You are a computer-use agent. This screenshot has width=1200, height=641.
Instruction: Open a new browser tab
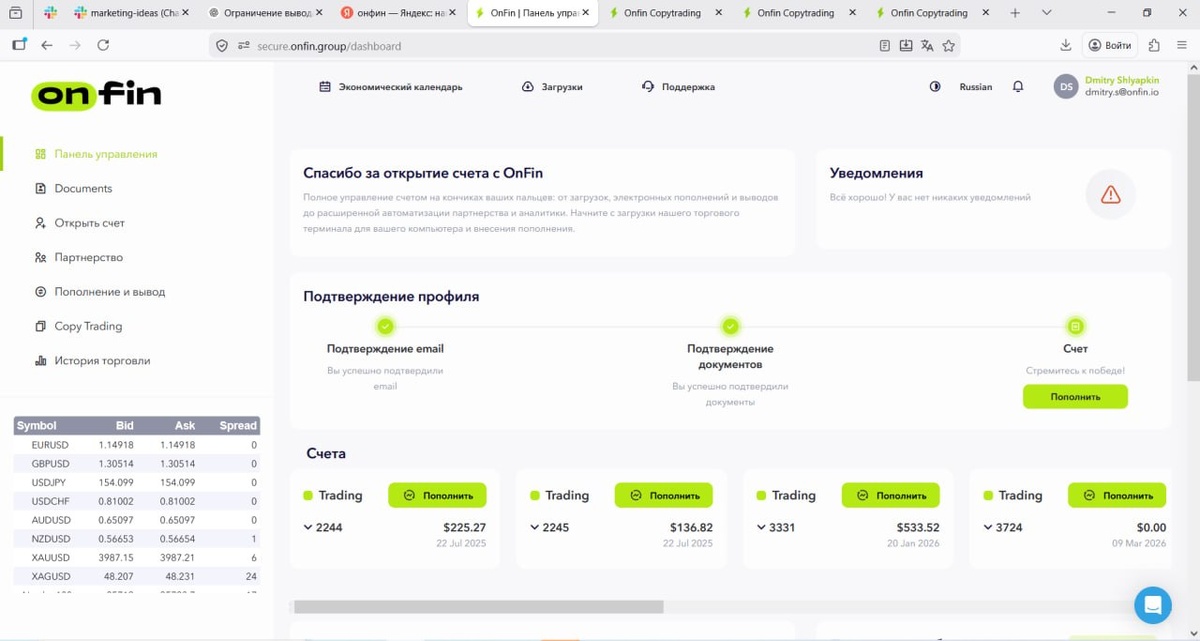pyautogui.click(x=1015, y=13)
